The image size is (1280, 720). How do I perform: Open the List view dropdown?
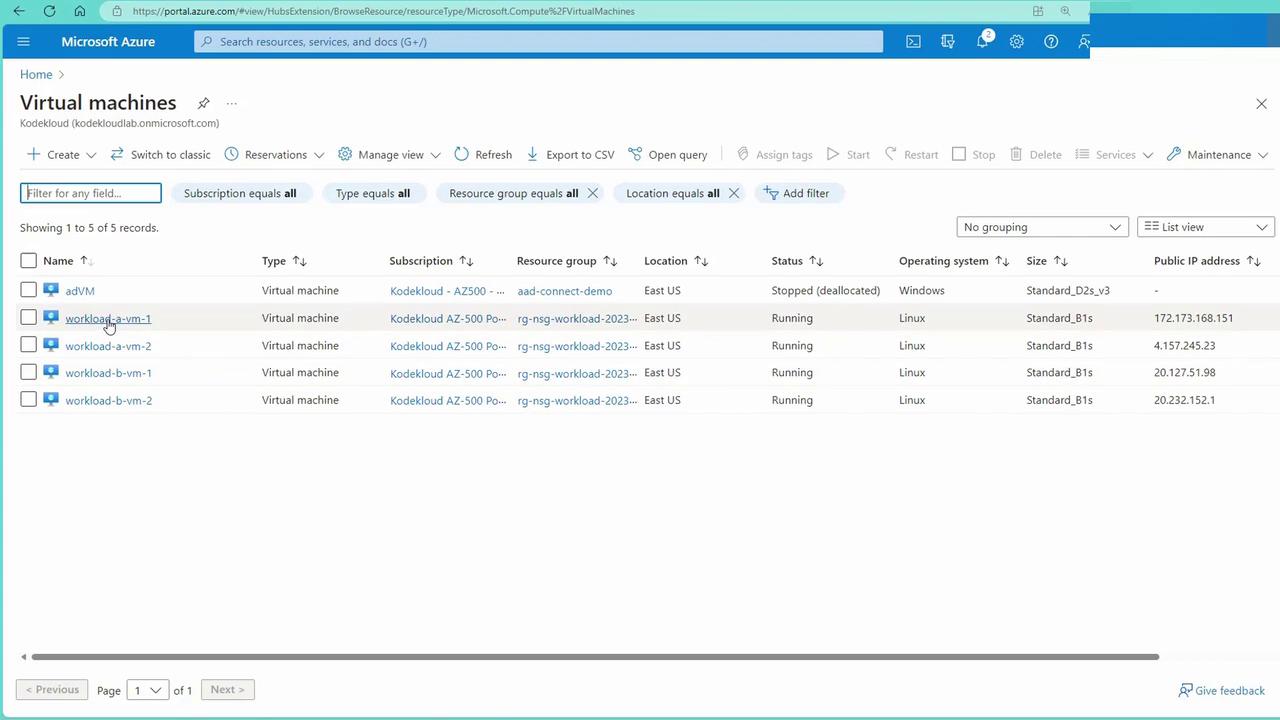pos(1206,227)
